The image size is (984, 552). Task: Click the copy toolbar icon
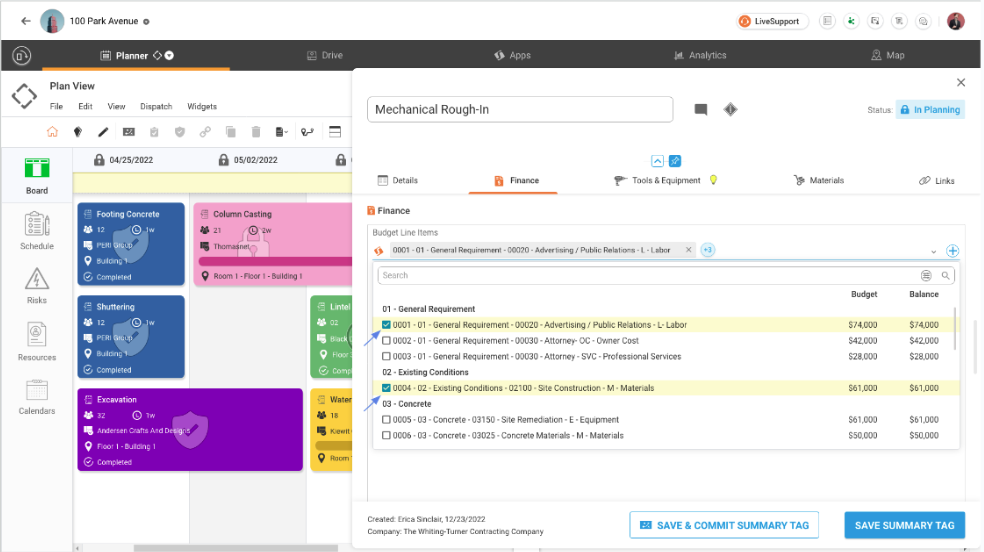click(x=230, y=132)
